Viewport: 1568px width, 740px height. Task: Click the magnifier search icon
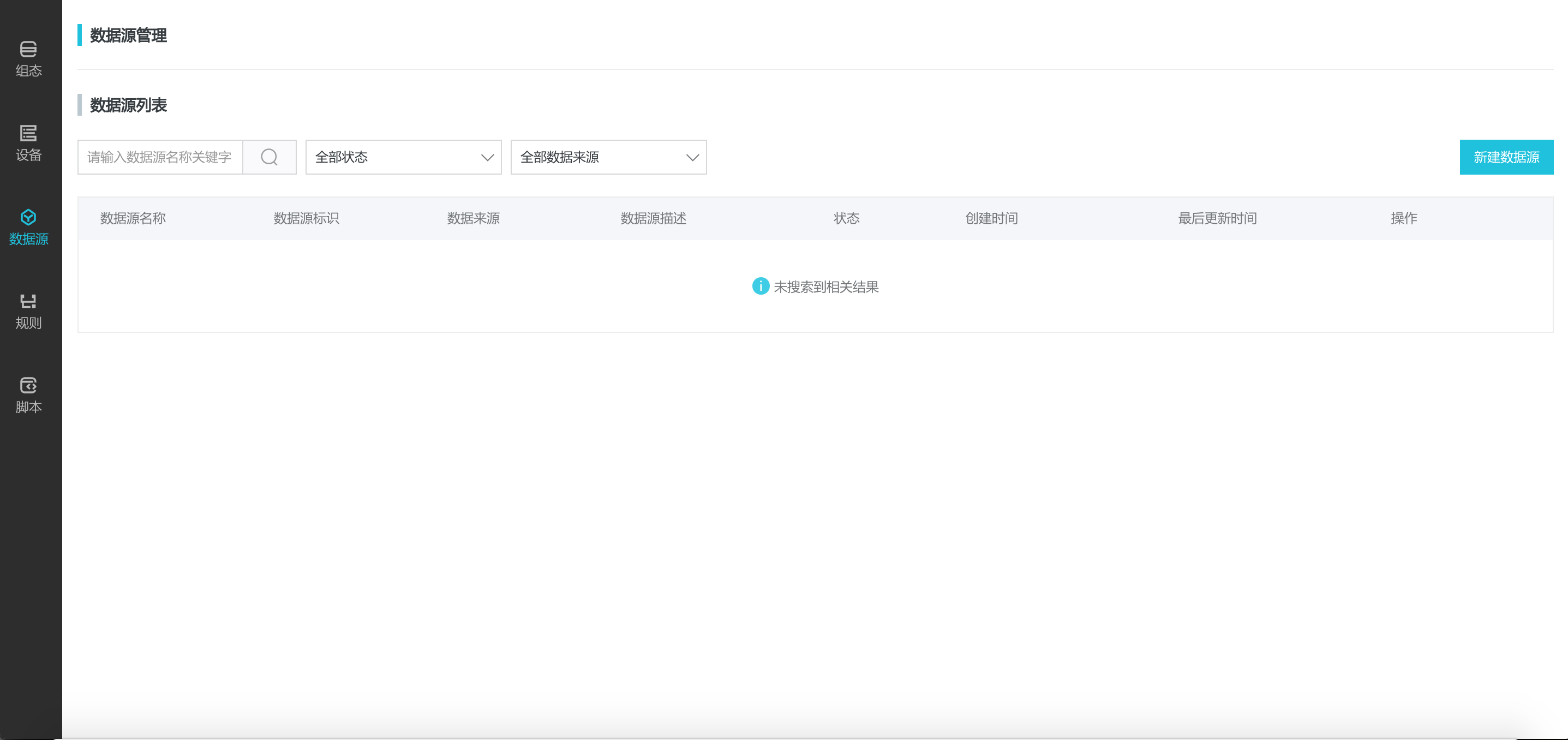(269, 157)
